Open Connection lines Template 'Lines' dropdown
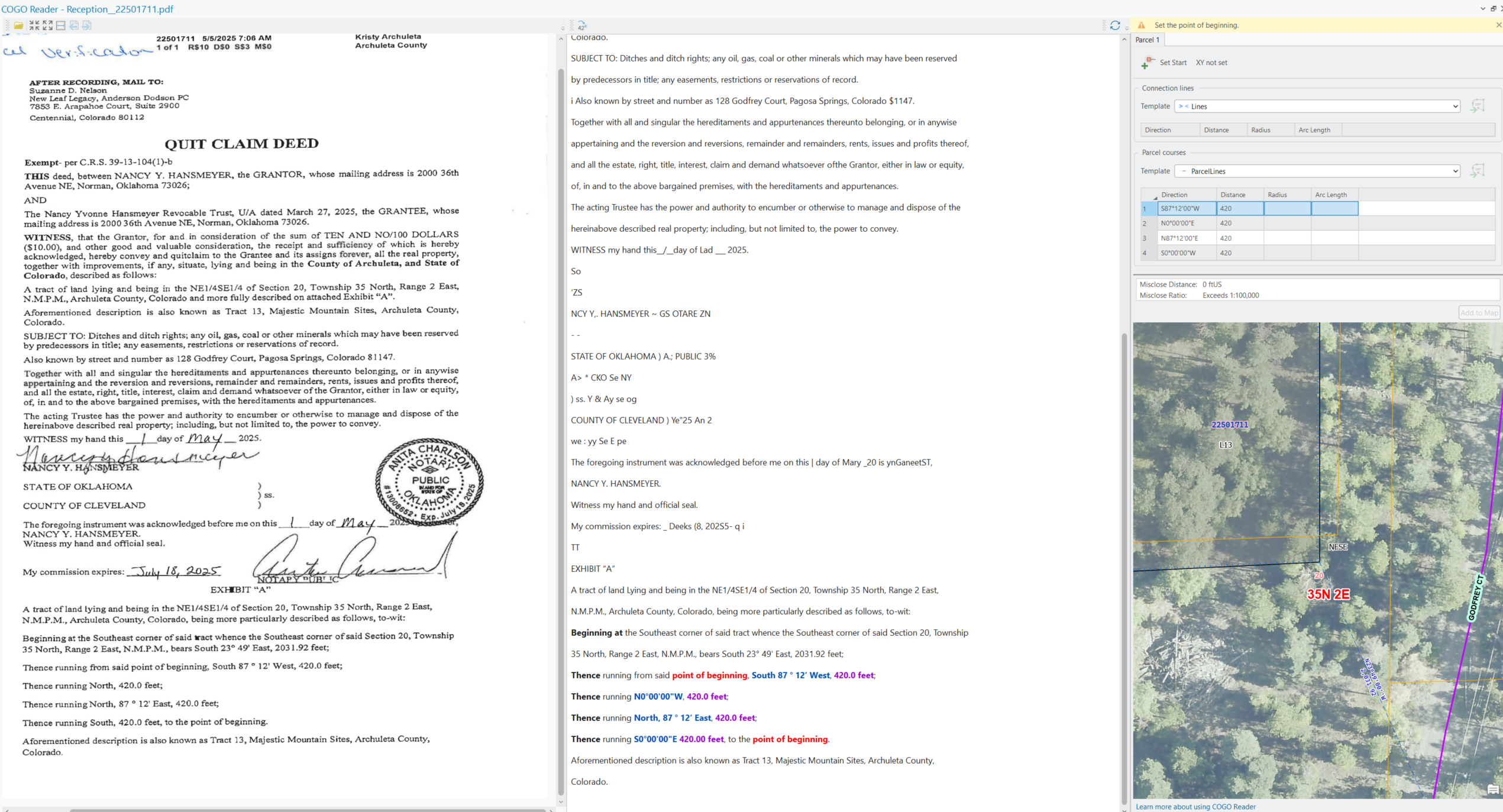The width and height of the screenshot is (1503, 812). [1317, 106]
